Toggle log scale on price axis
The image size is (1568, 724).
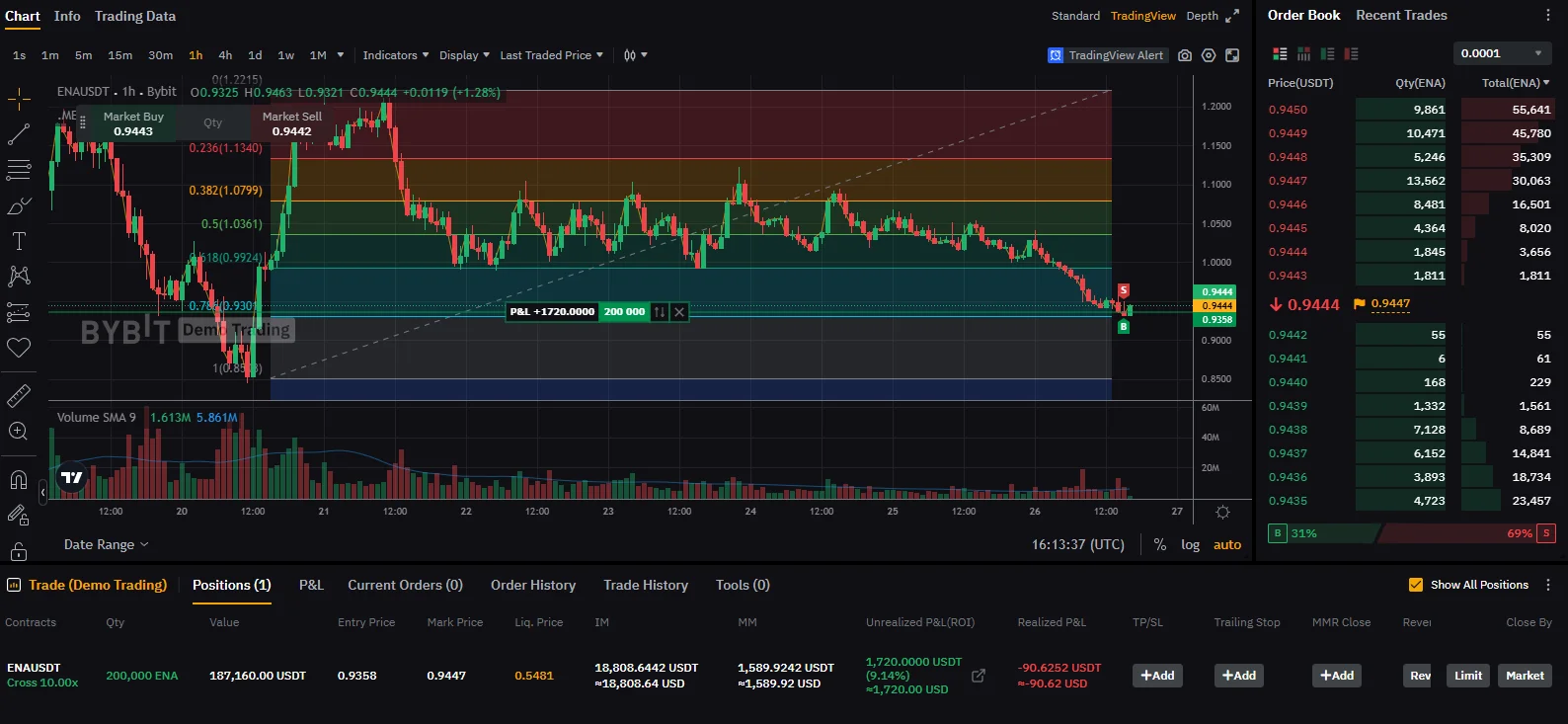click(x=1191, y=544)
